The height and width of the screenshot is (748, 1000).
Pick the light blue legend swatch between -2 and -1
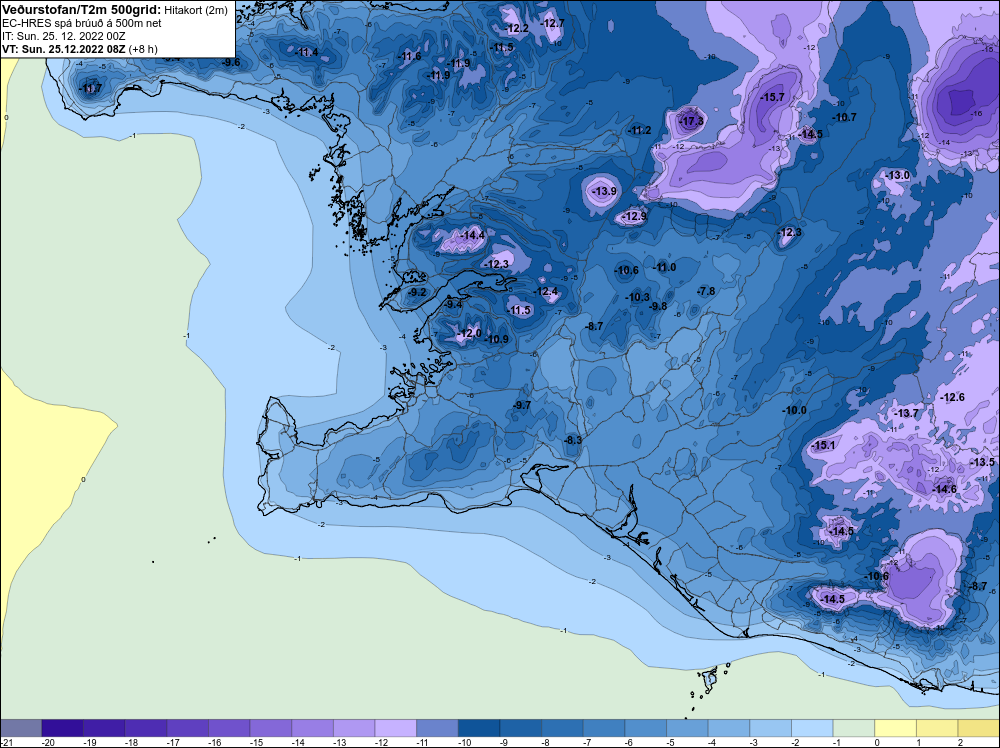coord(812,728)
